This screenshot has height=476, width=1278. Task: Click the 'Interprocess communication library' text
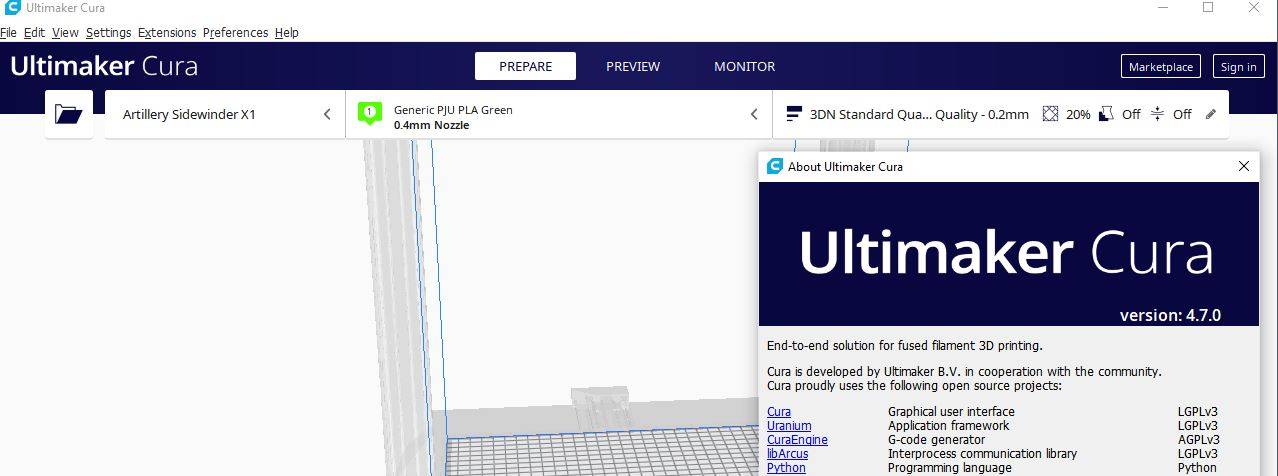point(983,453)
